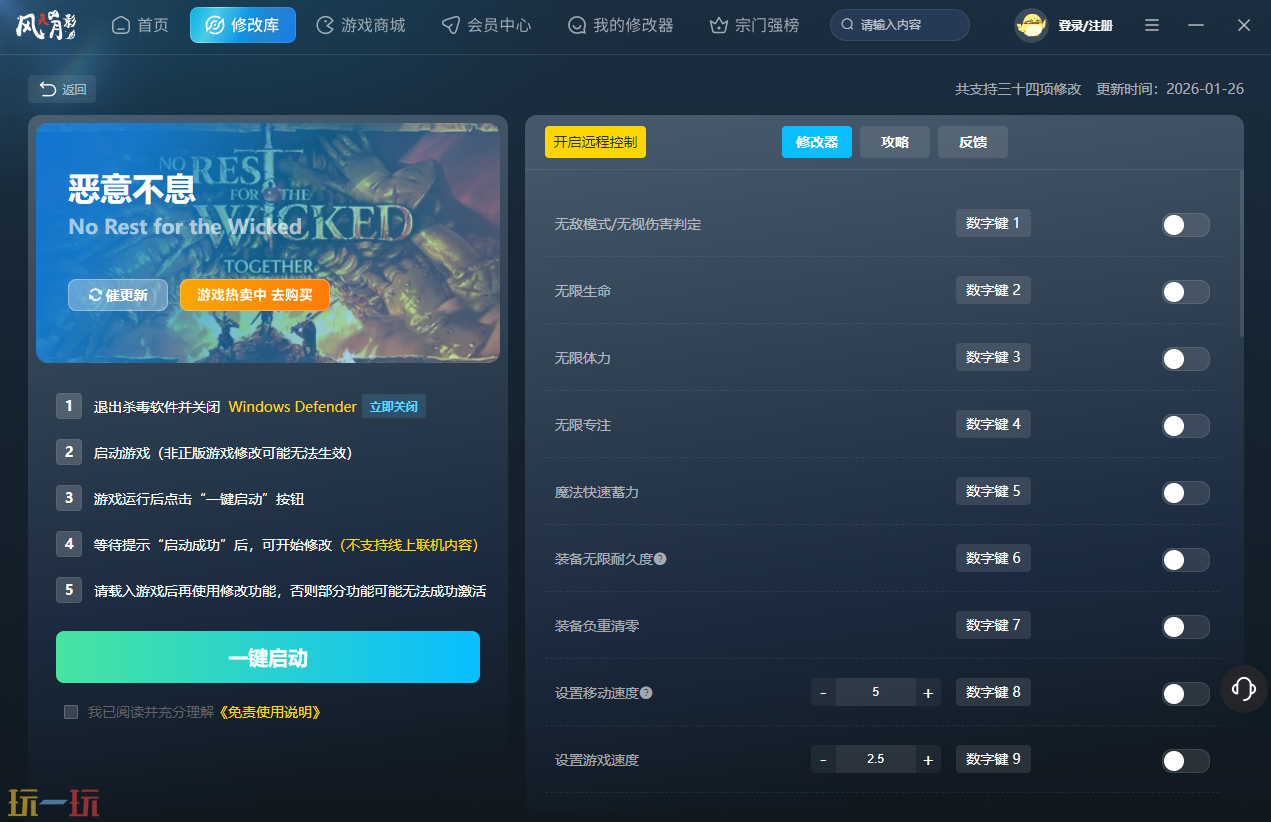Screen dimensions: 1271x822
Task: Click 装备负重清零 label text
Action: click(597, 627)
